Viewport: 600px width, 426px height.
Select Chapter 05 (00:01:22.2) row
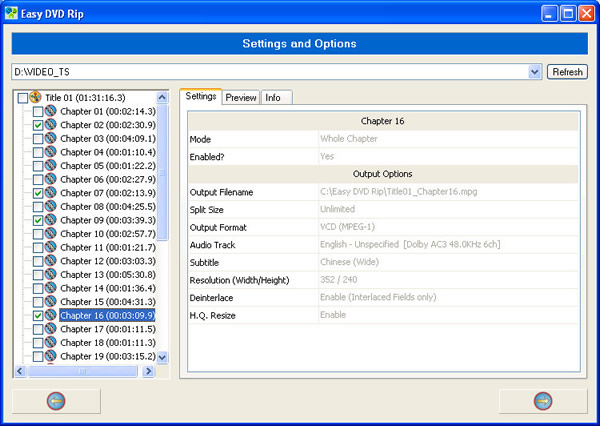click(x=108, y=166)
